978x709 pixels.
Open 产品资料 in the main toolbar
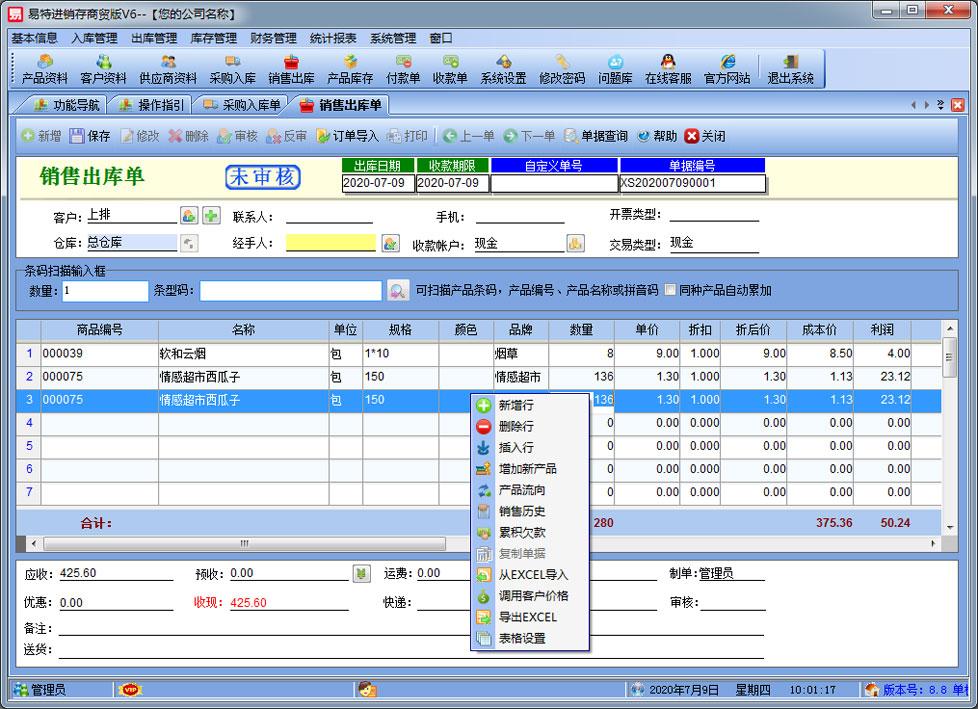tap(45, 69)
